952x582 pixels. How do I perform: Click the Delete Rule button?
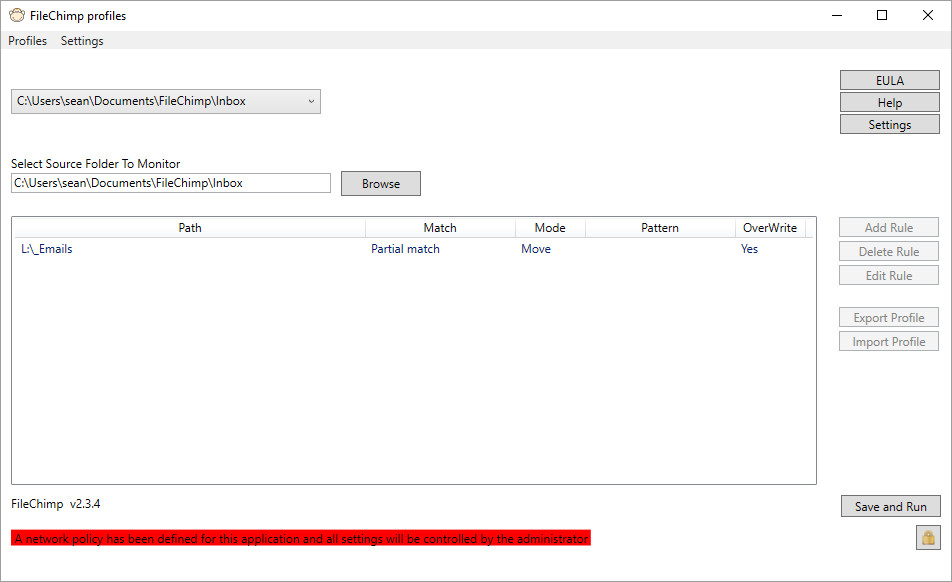(889, 251)
